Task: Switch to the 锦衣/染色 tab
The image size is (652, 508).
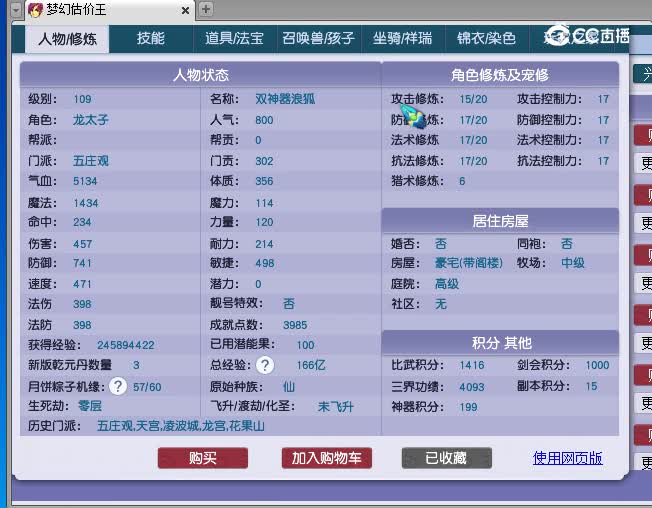Action: [487, 38]
